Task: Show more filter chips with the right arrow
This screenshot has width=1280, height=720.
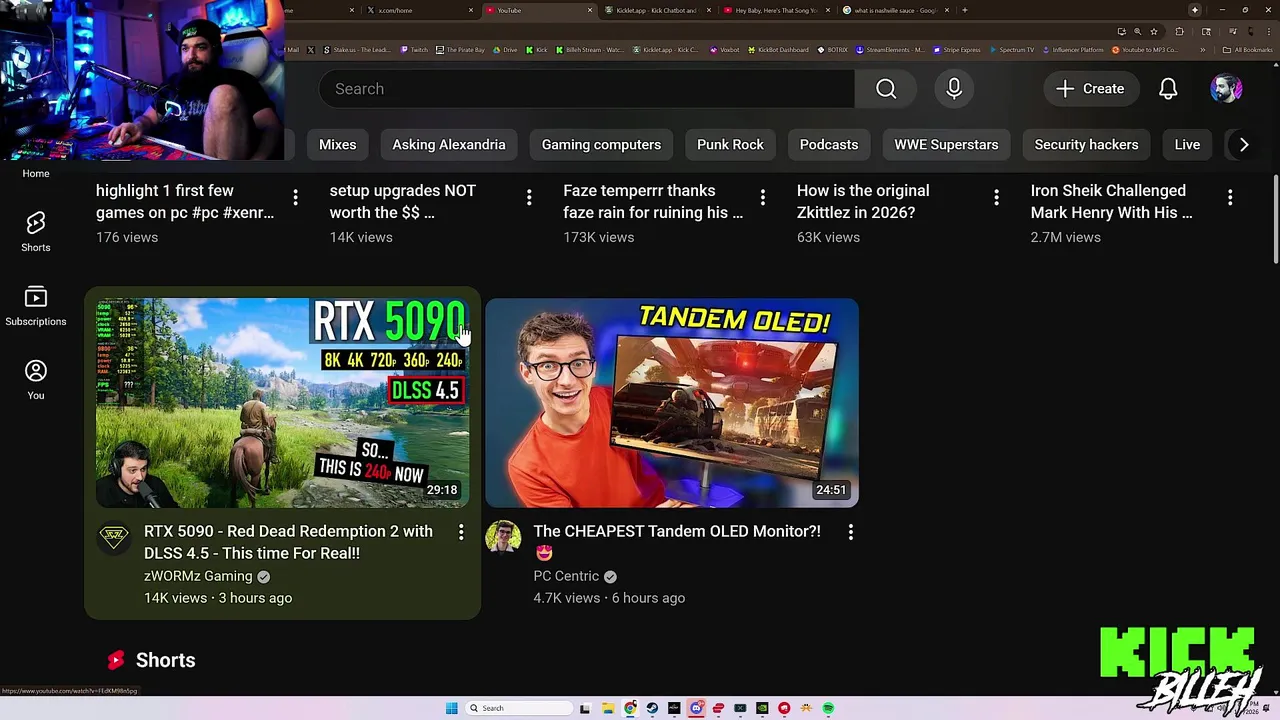Action: [1244, 144]
